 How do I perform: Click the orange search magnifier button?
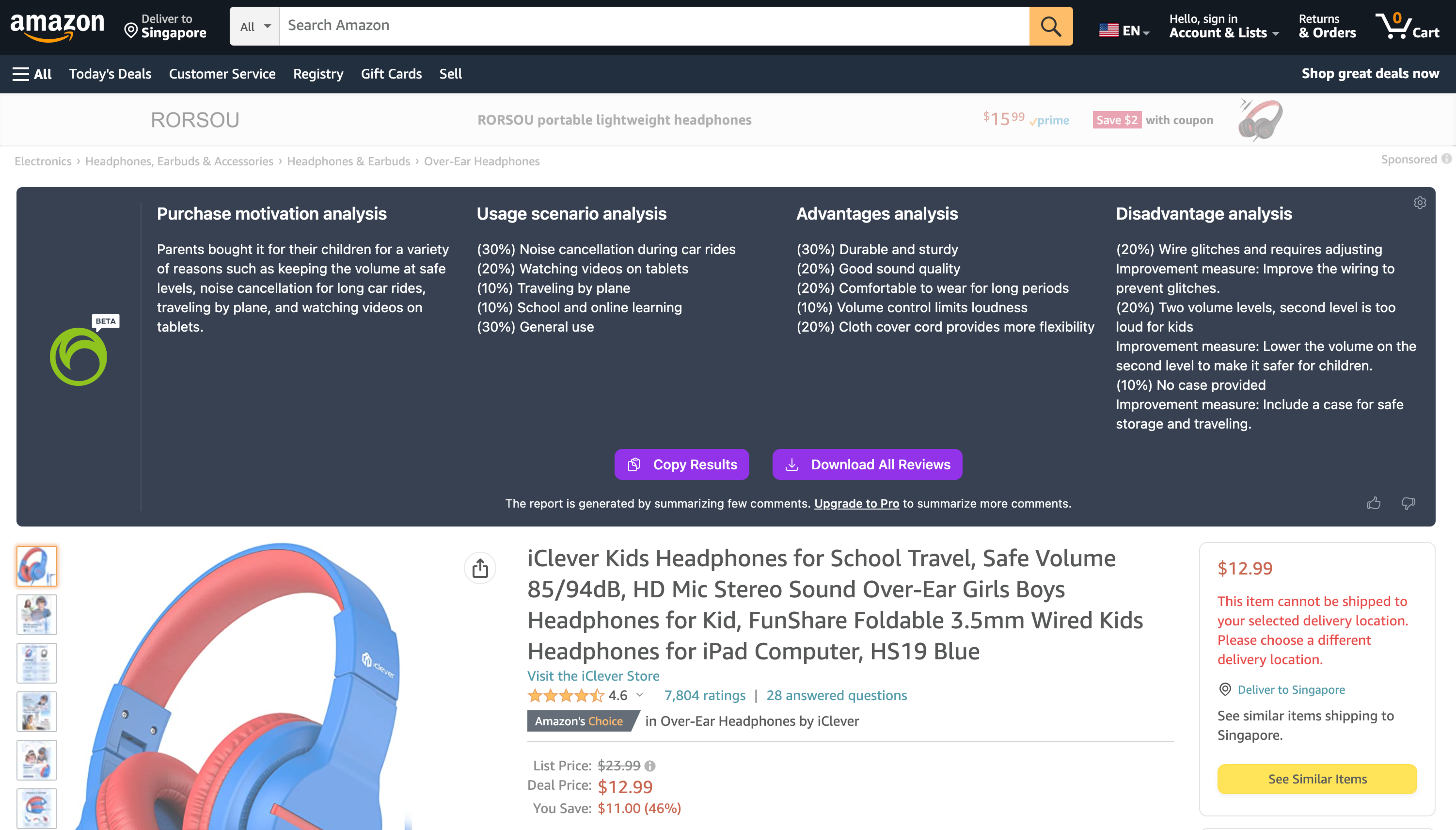pos(1051,26)
